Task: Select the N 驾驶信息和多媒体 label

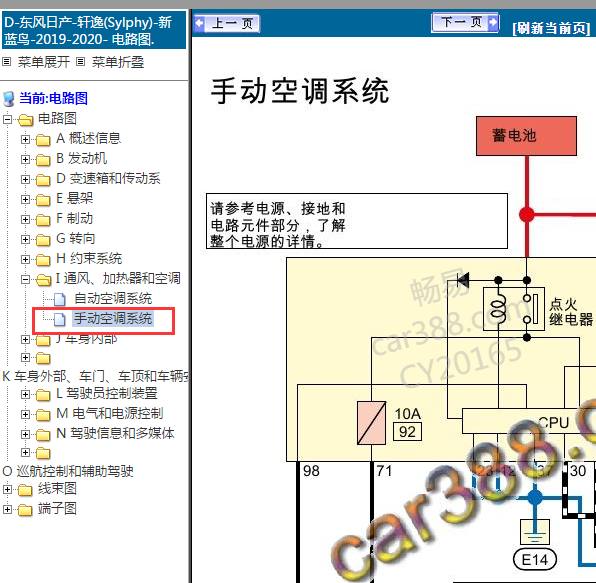Action: (x=115, y=433)
